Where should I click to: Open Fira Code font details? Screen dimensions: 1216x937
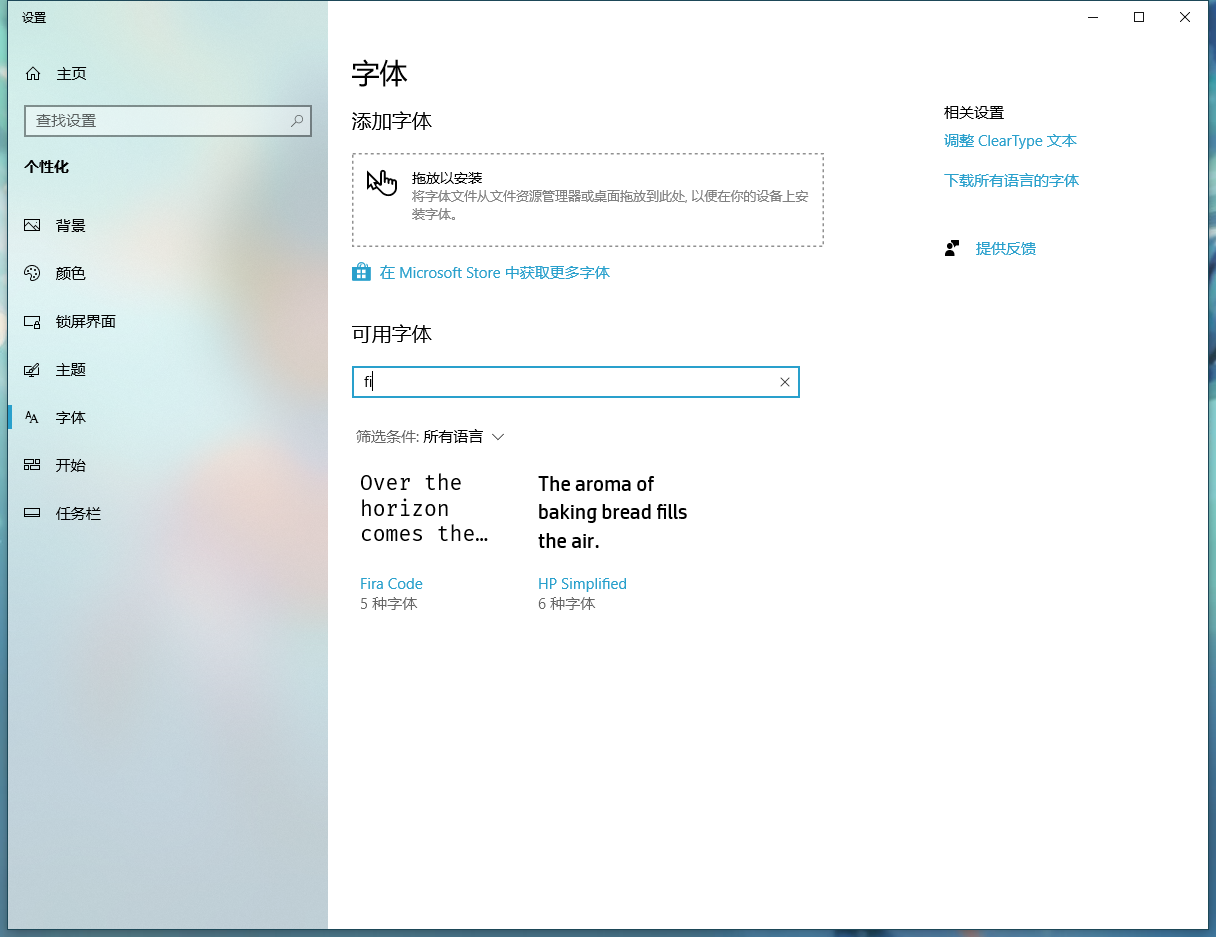pos(391,583)
